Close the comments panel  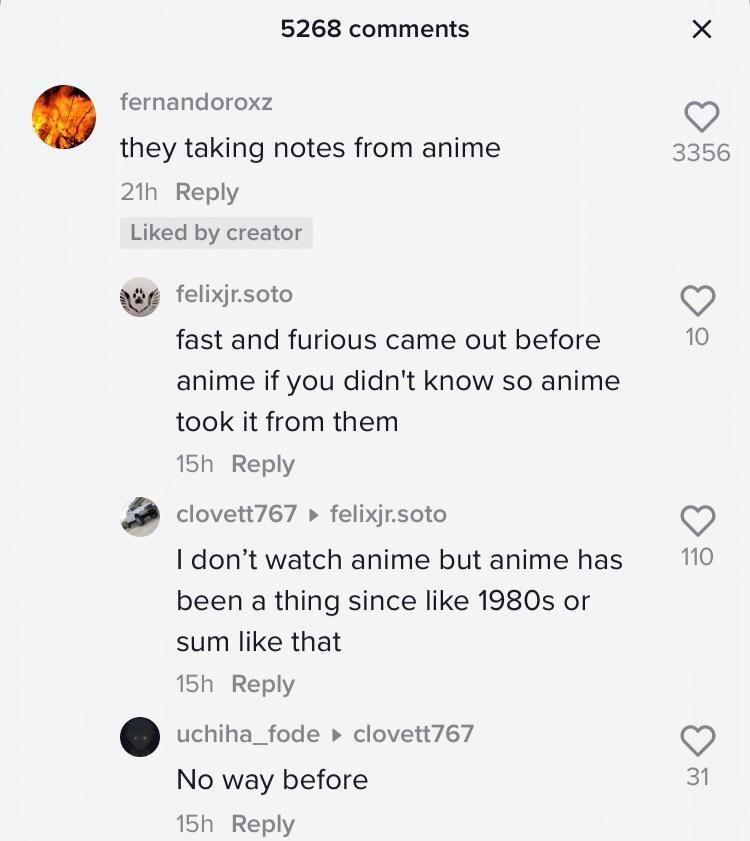pyautogui.click(x=702, y=30)
